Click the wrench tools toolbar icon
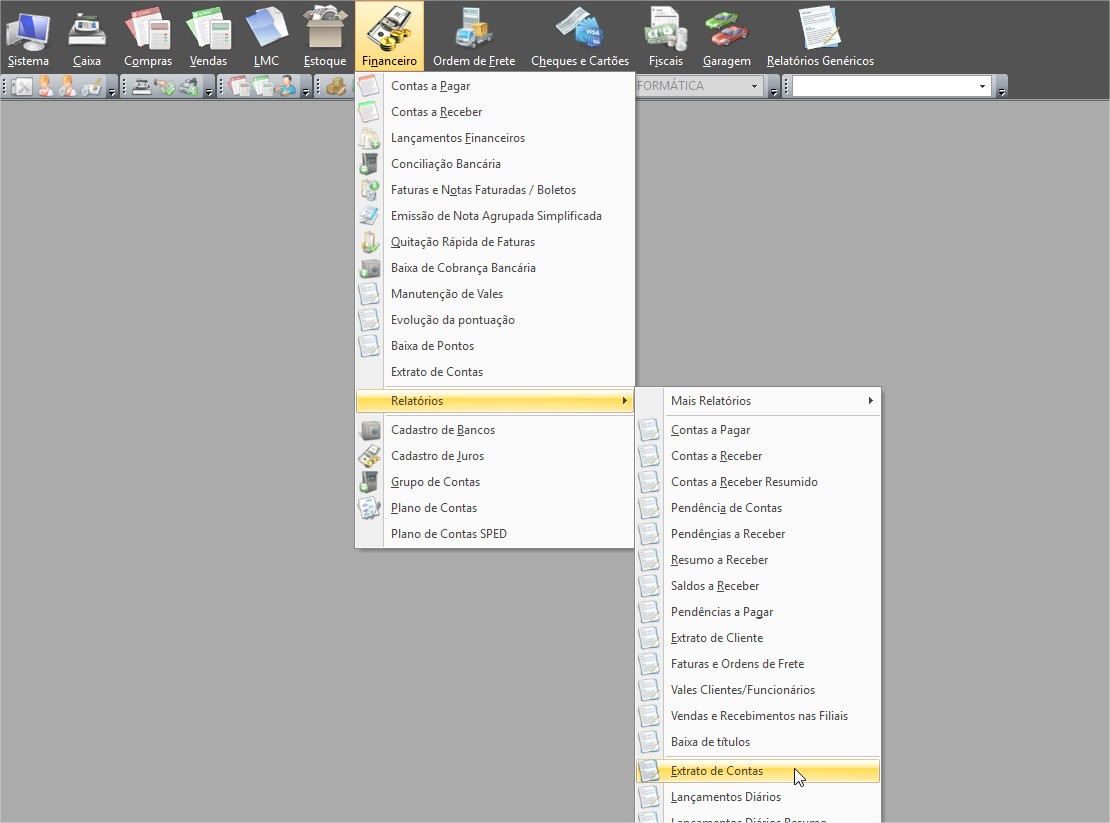1110x823 pixels. point(23,86)
